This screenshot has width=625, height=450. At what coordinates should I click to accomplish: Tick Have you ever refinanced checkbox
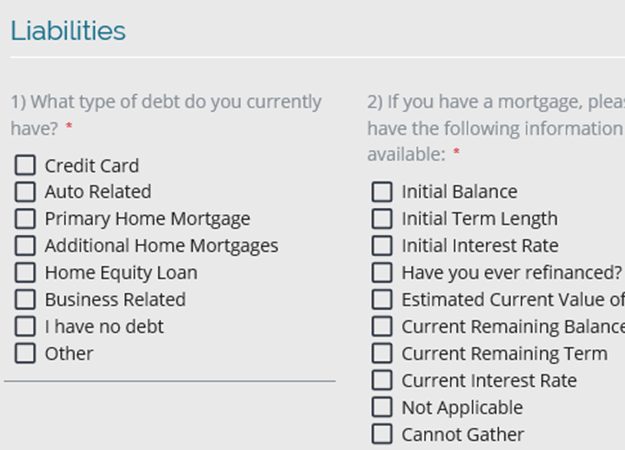pos(382,273)
